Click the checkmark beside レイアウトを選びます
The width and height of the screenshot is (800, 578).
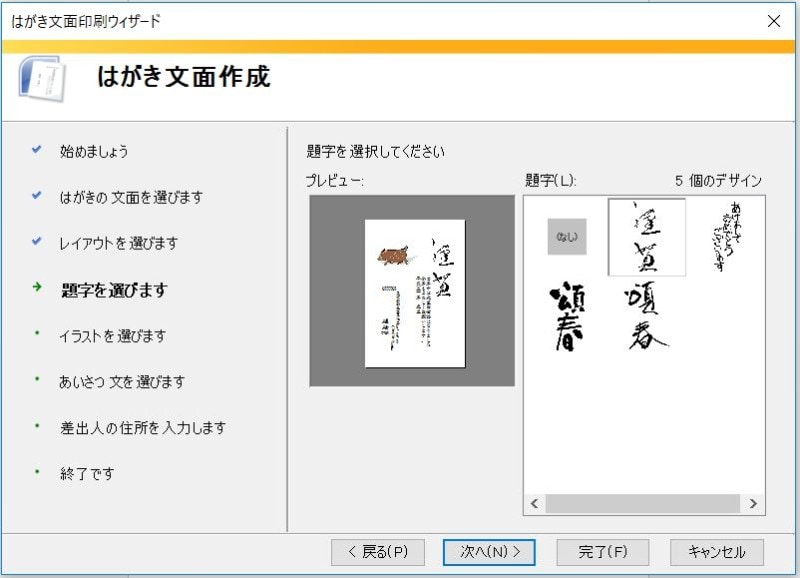[37, 241]
